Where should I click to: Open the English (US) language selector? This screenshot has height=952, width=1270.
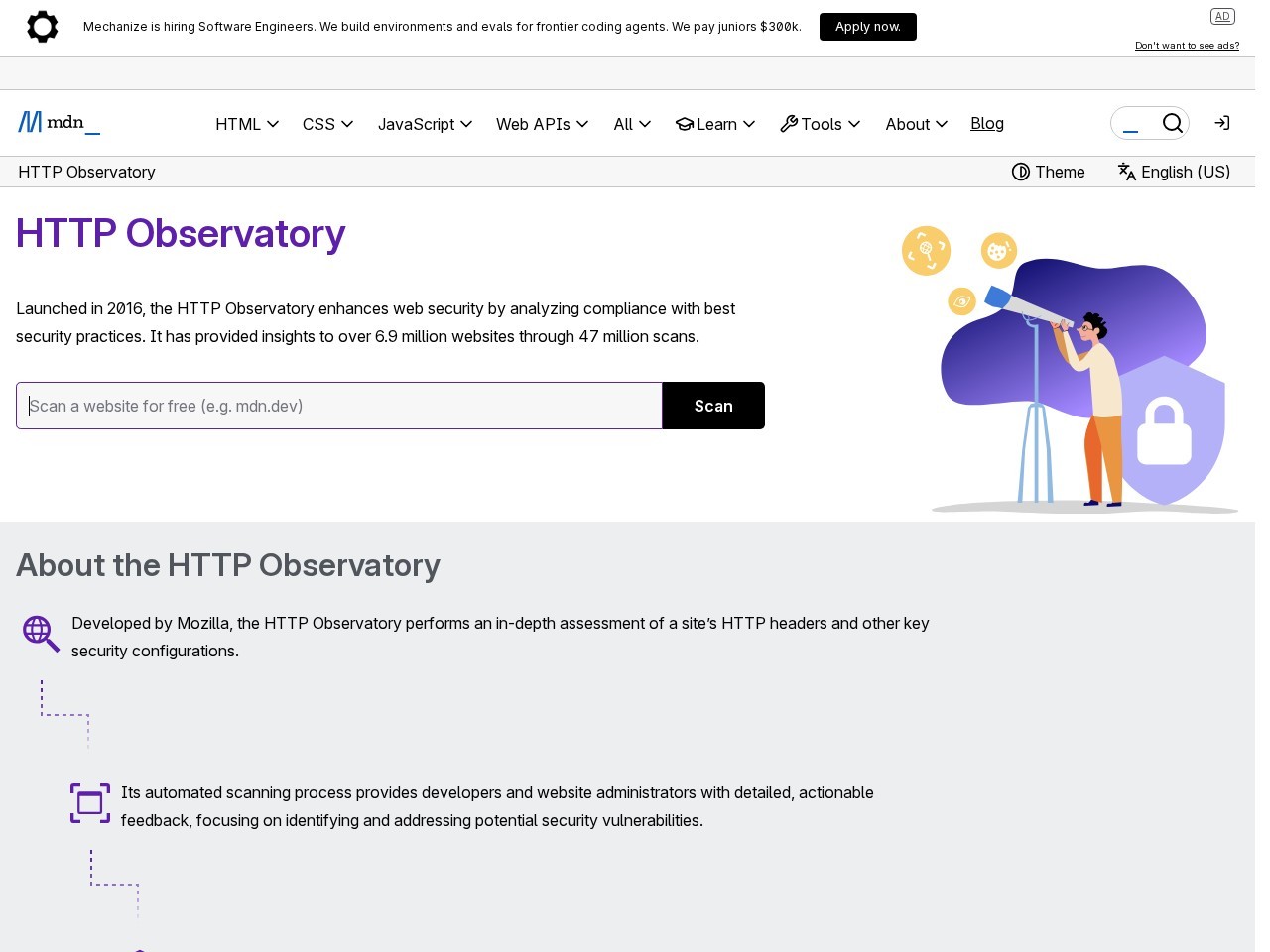(1174, 172)
